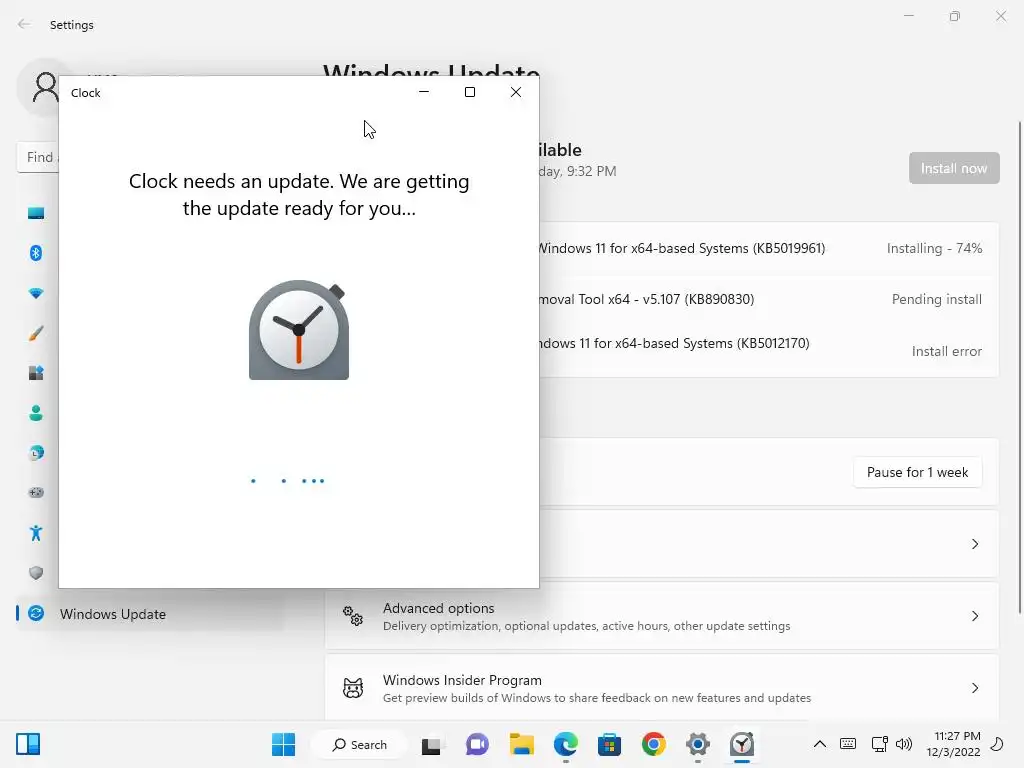The width and height of the screenshot is (1024, 768).
Task: Click the Clock stopwatch logo image
Action: (x=299, y=330)
